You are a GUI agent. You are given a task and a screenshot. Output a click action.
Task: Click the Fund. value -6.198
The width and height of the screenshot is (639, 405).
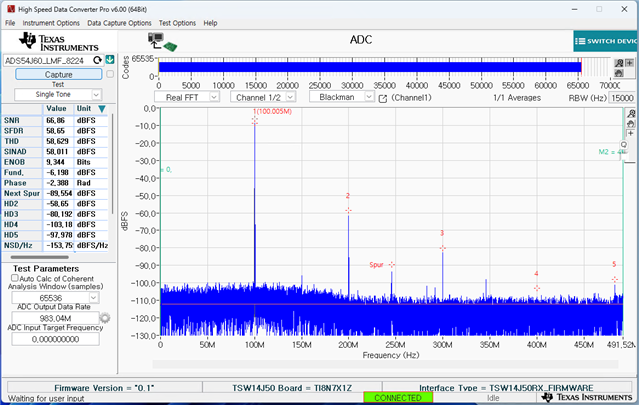(57, 172)
